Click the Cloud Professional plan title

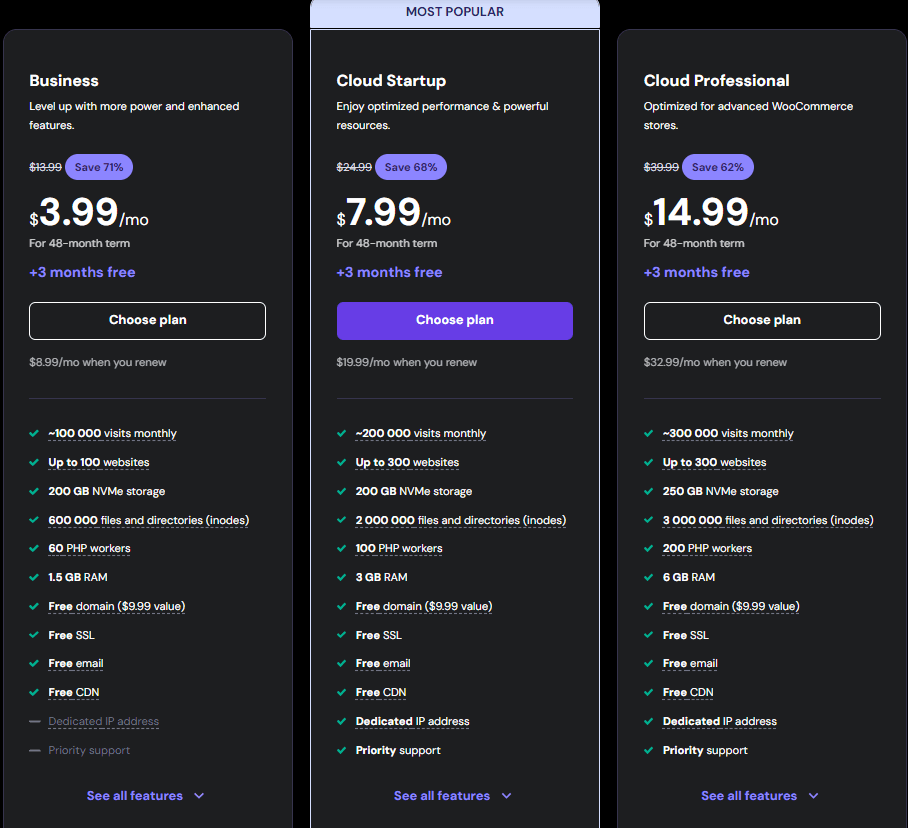(716, 81)
